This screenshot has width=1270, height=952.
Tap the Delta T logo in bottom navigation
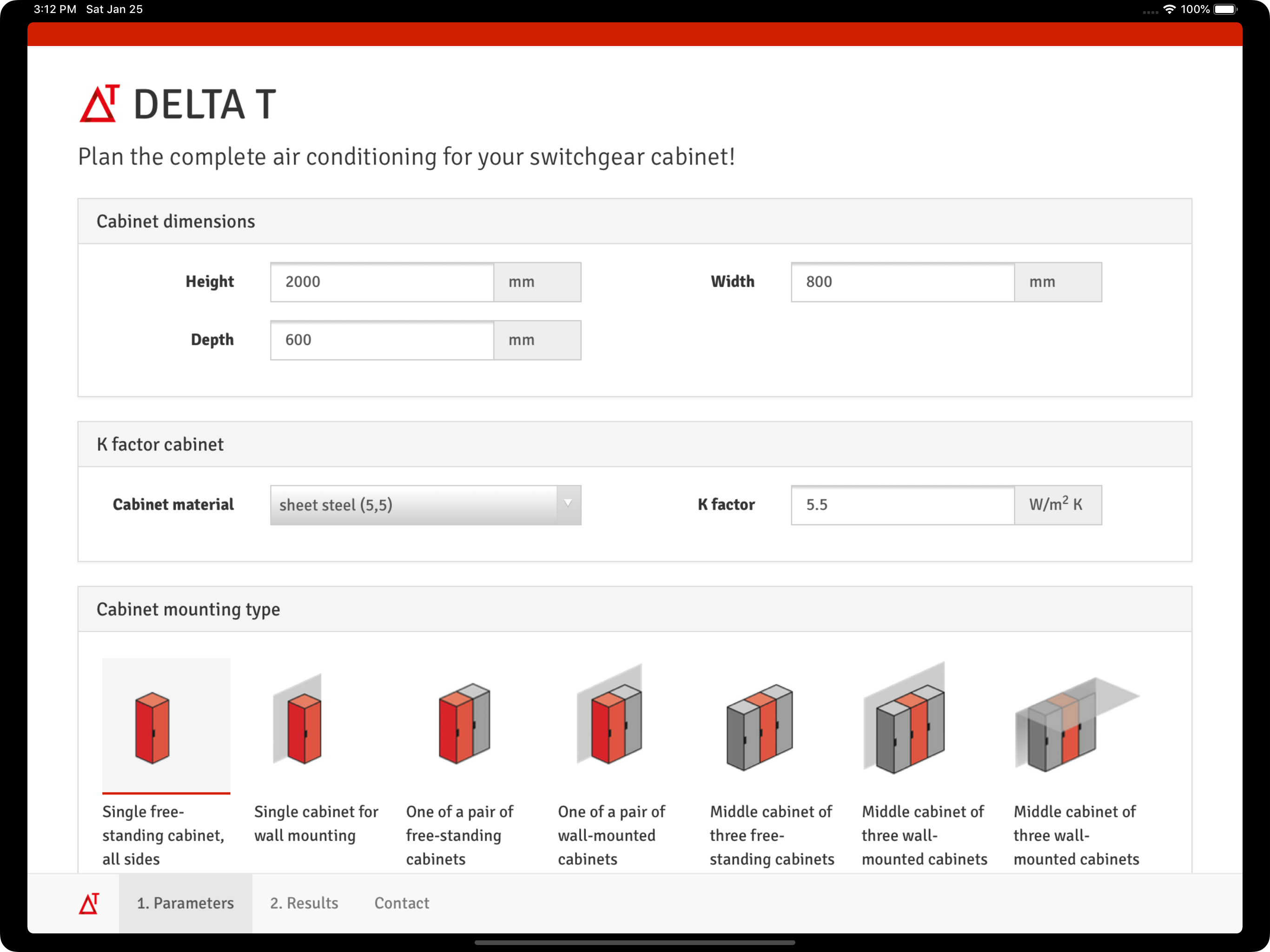tap(89, 903)
